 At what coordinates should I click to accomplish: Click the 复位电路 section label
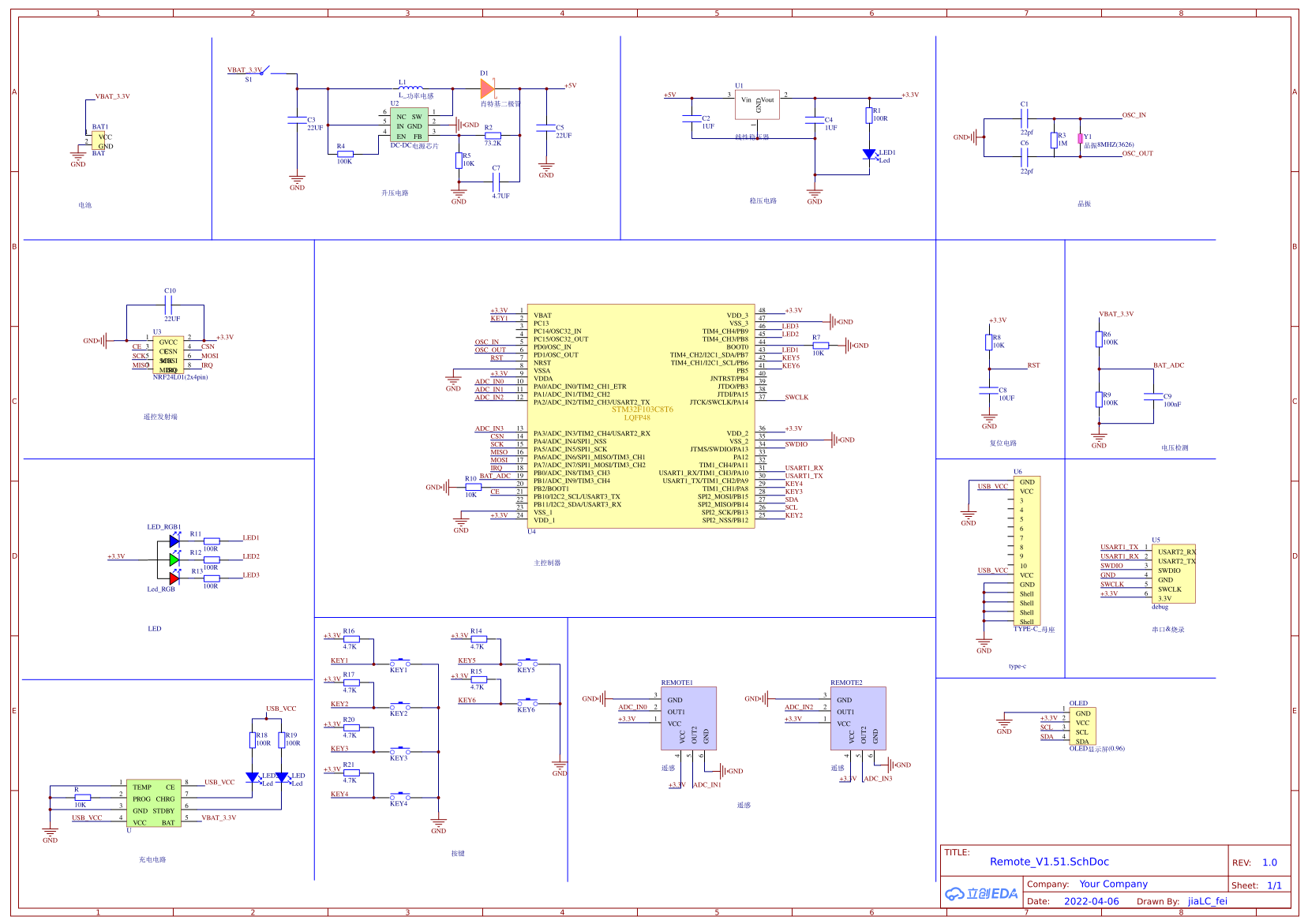(1003, 443)
